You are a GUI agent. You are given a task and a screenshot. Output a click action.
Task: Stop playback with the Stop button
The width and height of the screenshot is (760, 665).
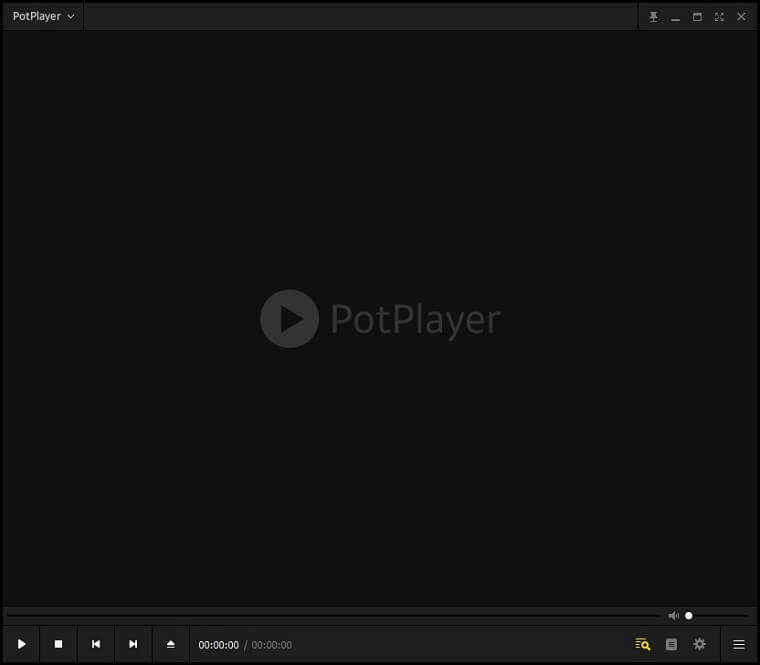(x=58, y=644)
